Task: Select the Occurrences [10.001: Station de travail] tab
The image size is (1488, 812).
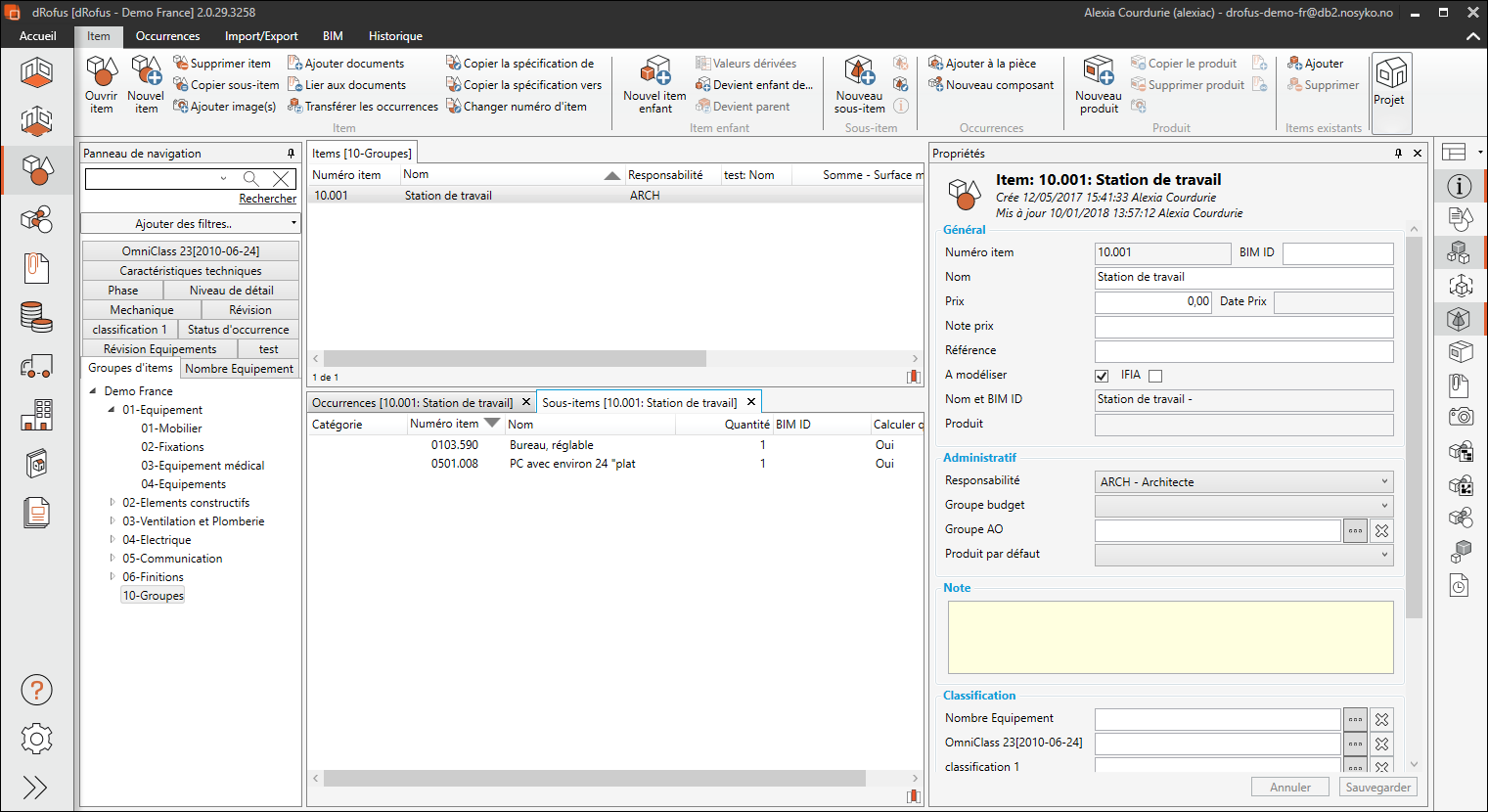Action: (x=412, y=403)
